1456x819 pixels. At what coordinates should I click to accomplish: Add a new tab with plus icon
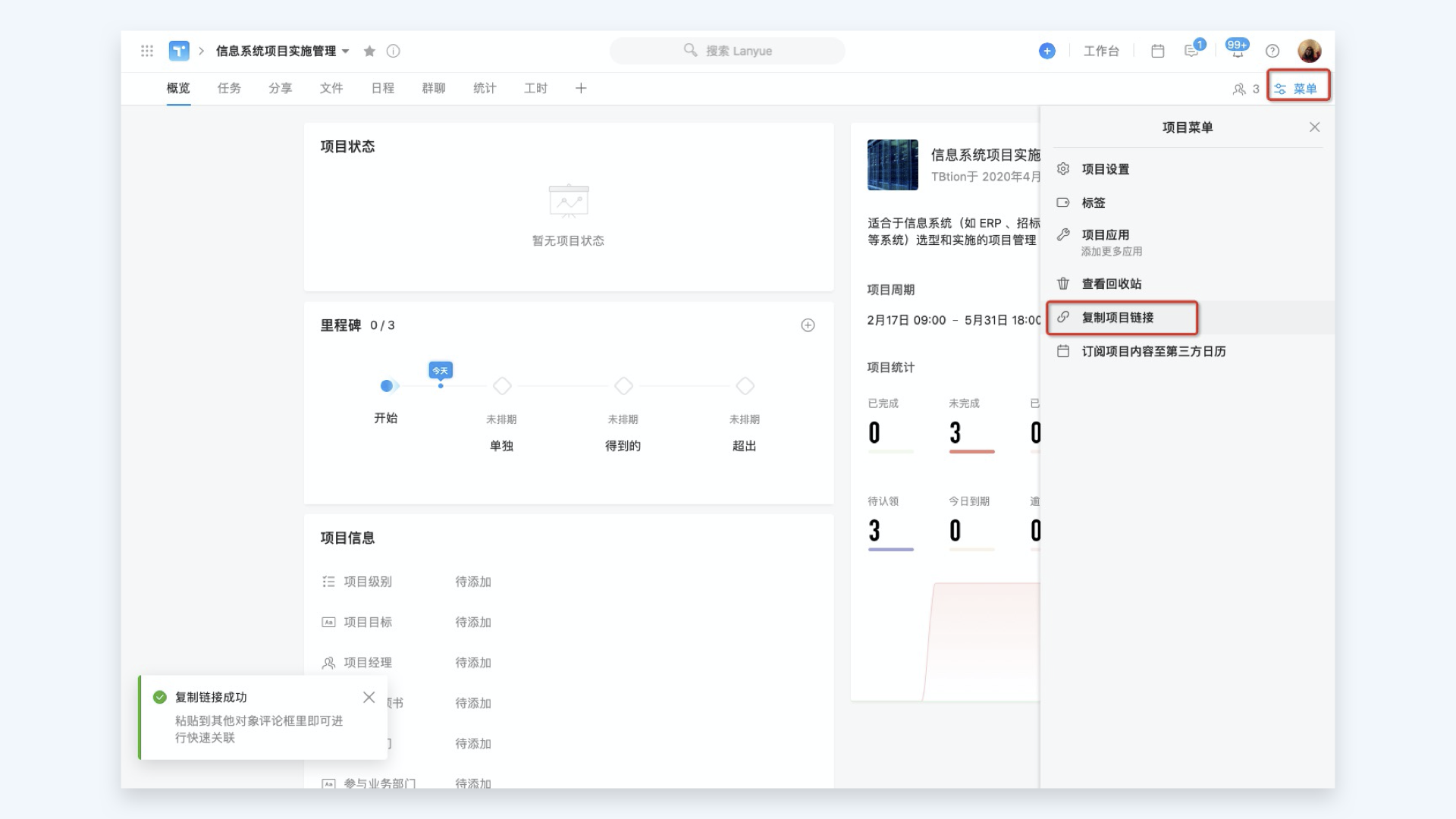[x=581, y=88]
